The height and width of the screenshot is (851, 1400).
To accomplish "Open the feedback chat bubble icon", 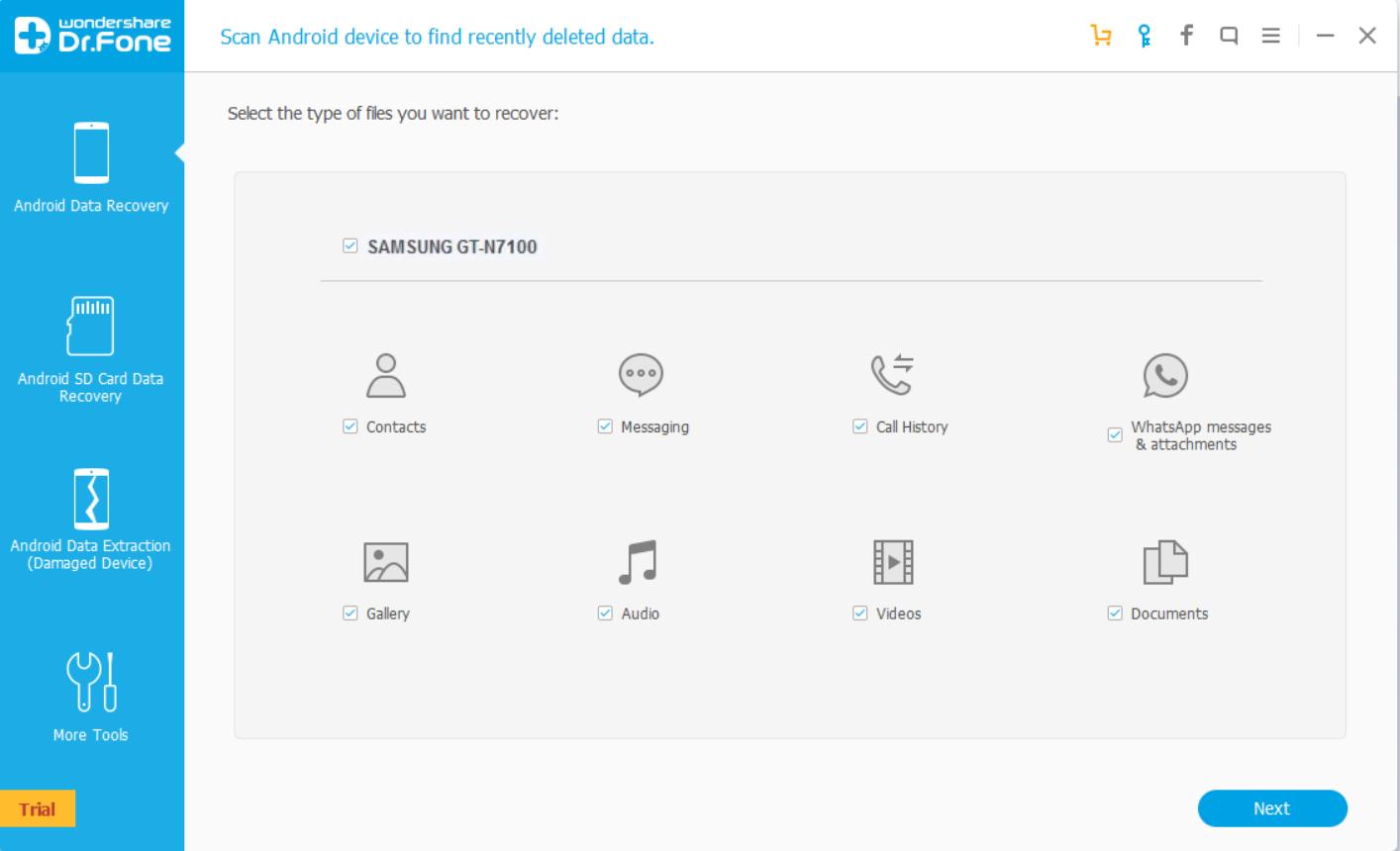I will pyautogui.click(x=1229, y=37).
